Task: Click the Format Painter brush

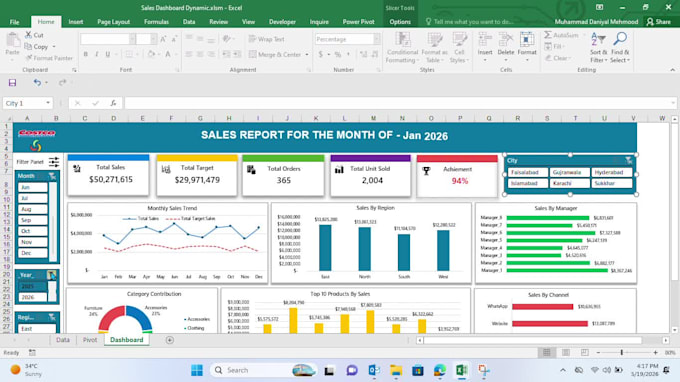Action: [29, 58]
